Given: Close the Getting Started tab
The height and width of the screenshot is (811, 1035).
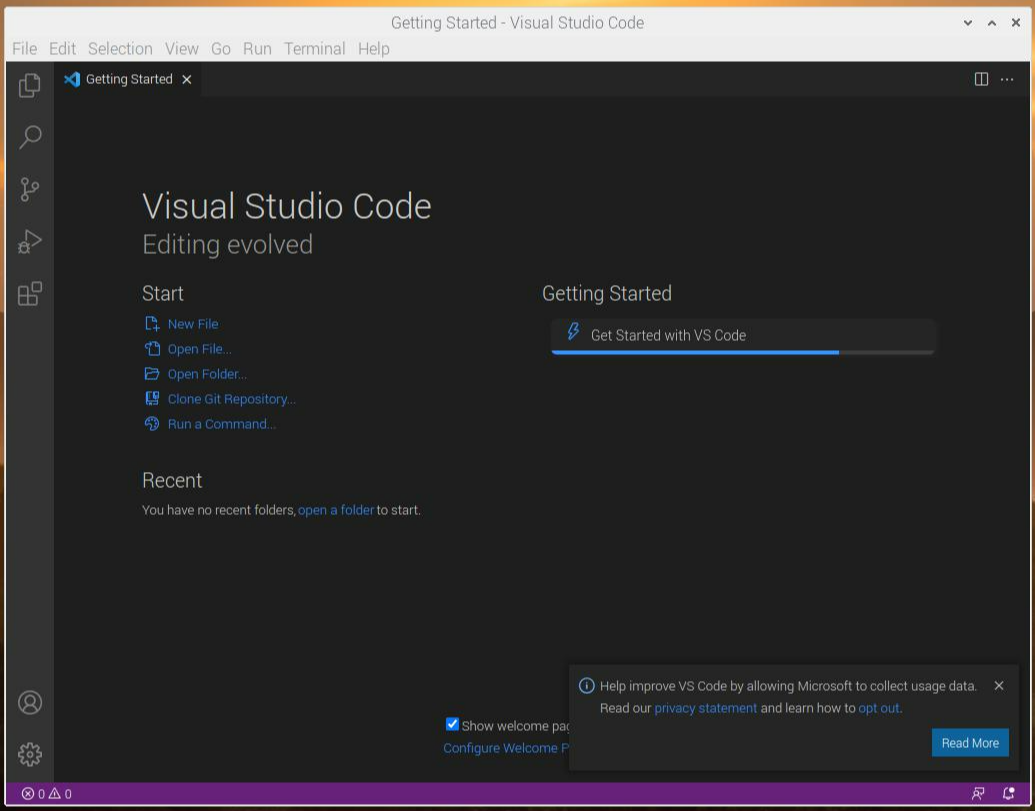Looking at the screenshot, I should pyautogui.click(x=187, y=79).
